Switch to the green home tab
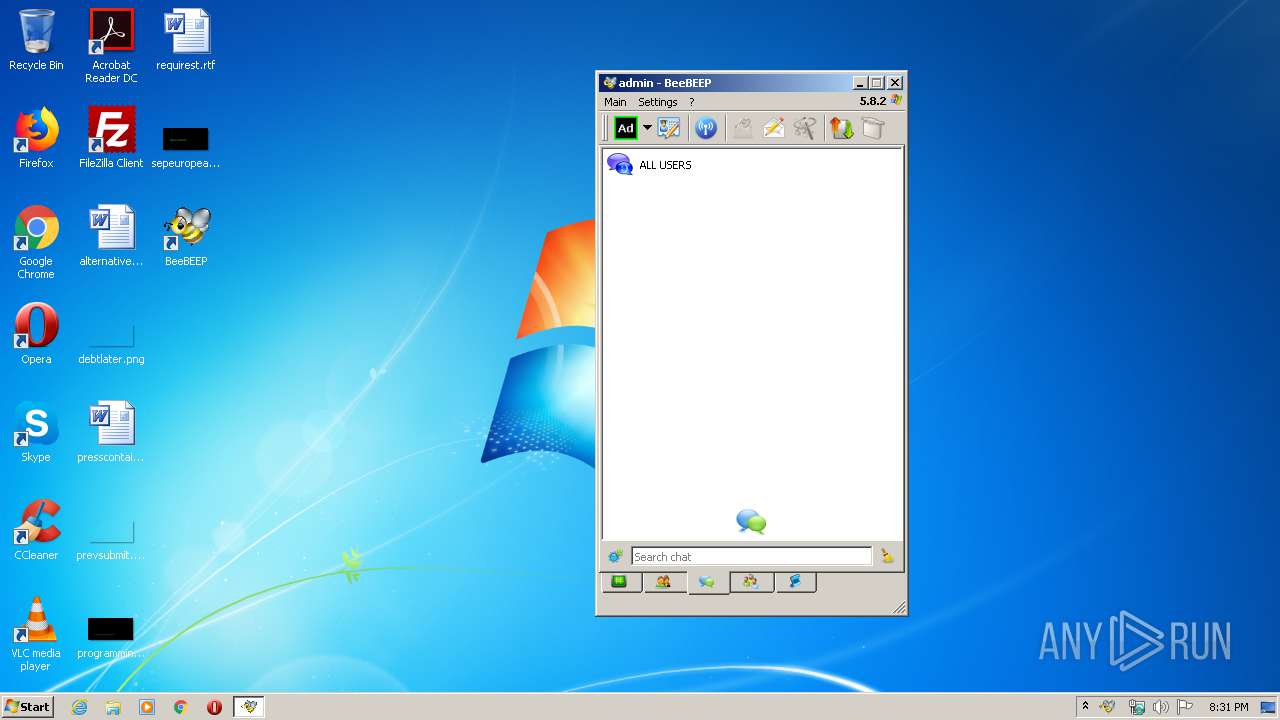1280x720 pixels. click(620, 581)
